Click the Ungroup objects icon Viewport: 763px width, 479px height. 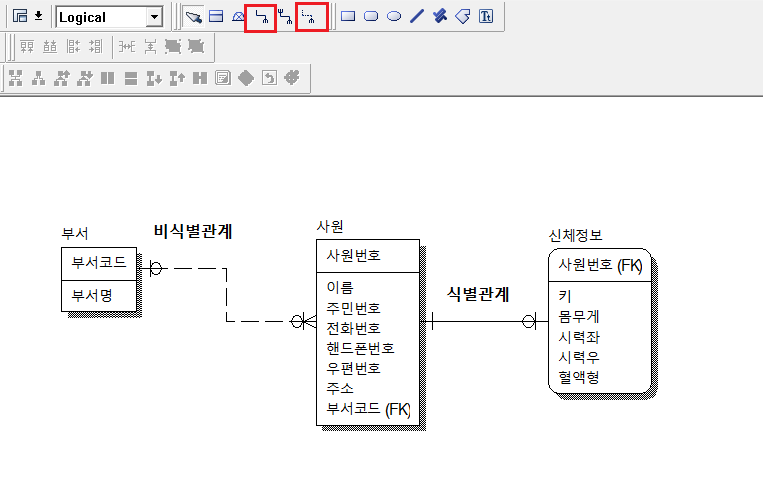click(196, 47)
